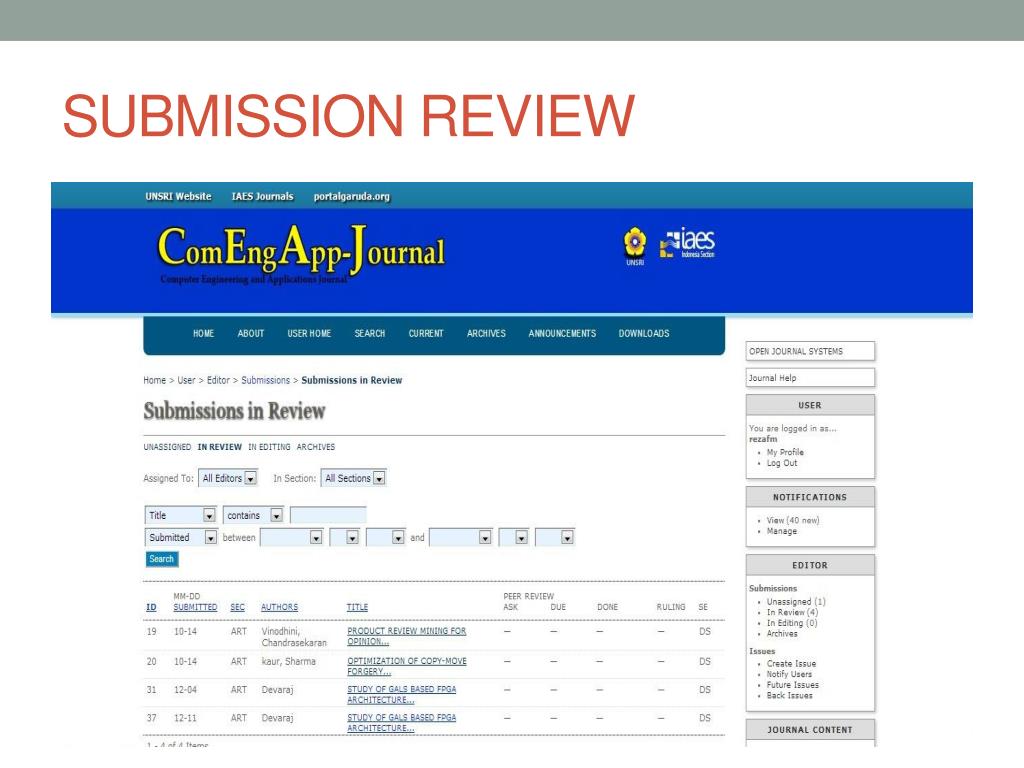Click Create Issue link
The width and height of the screenshot is (1024, 768).
click(792, 664)
